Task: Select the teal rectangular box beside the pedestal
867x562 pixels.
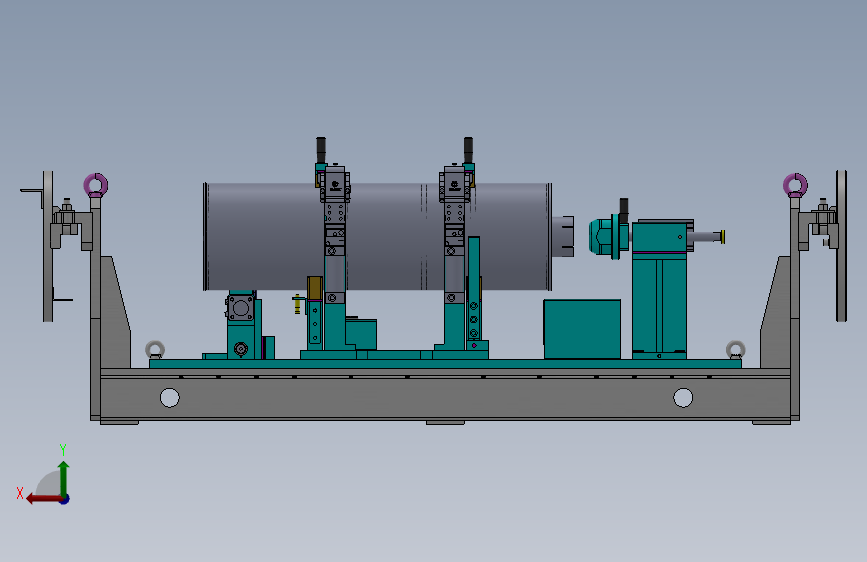Action: click(582, 329)
